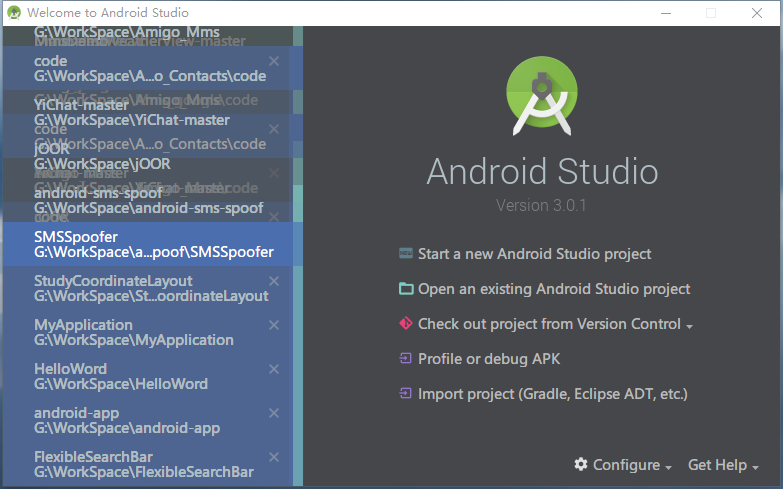This screenshot has height=489, width=783.
Task: Open the code project under A...o_Contacts
Action: pyautogui.click(x=148, y=68)
